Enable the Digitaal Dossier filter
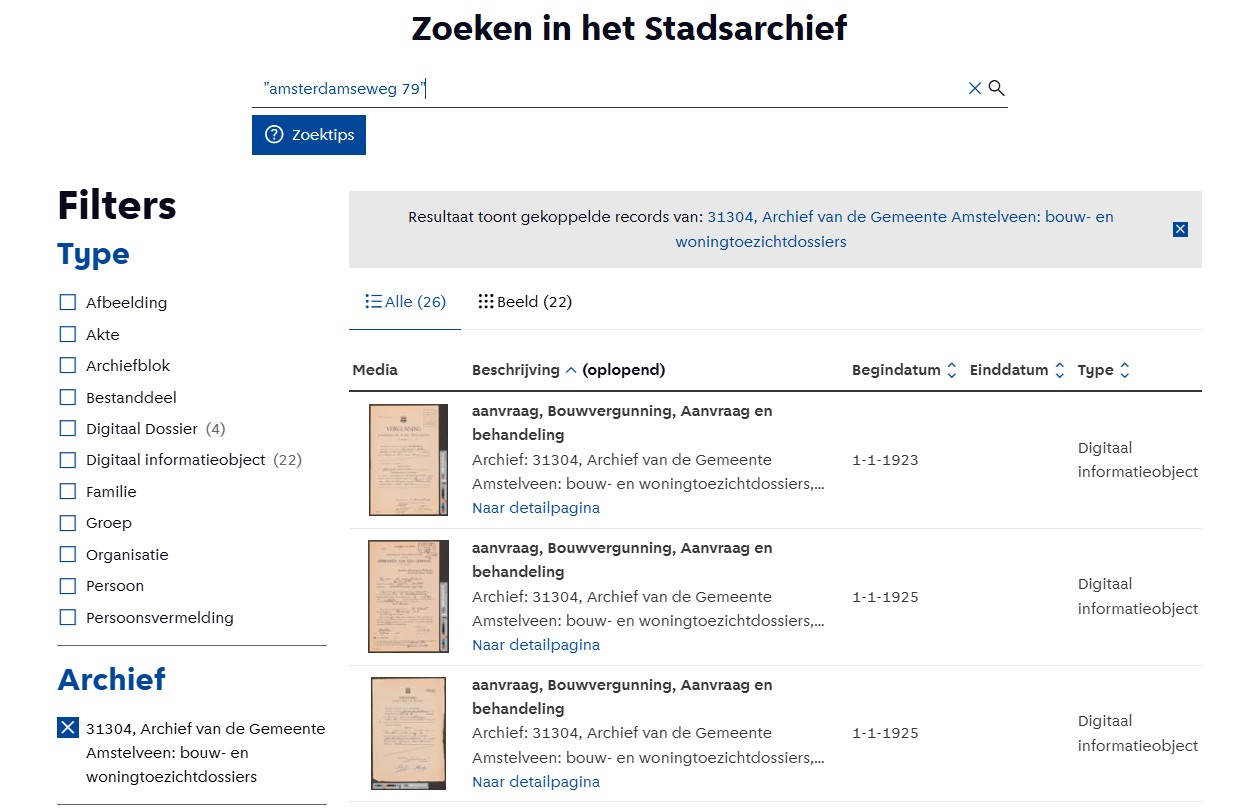Viewport: 1243px width, 810px height. pos(68,428)
